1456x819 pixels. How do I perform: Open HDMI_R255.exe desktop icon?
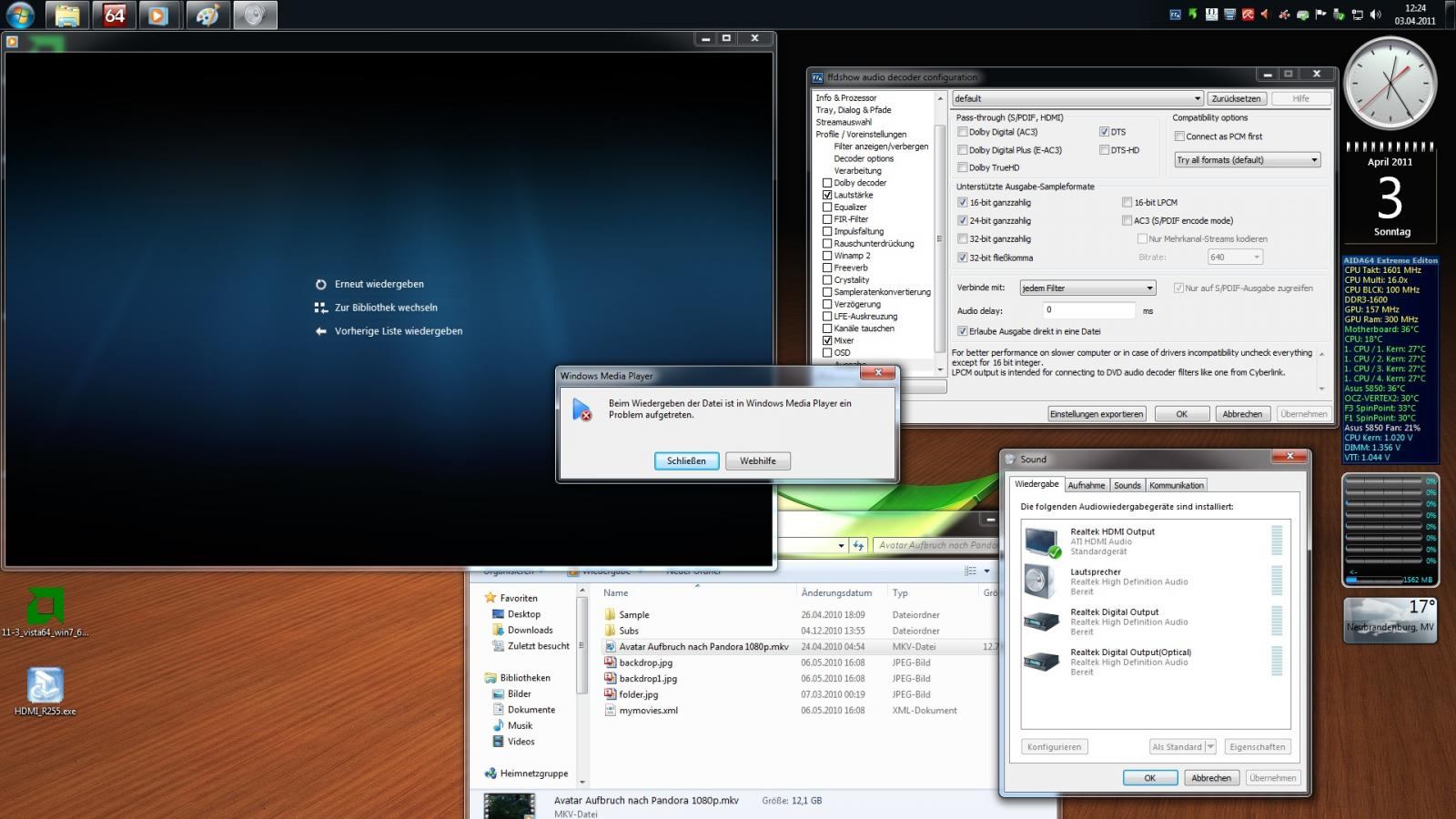45,692
